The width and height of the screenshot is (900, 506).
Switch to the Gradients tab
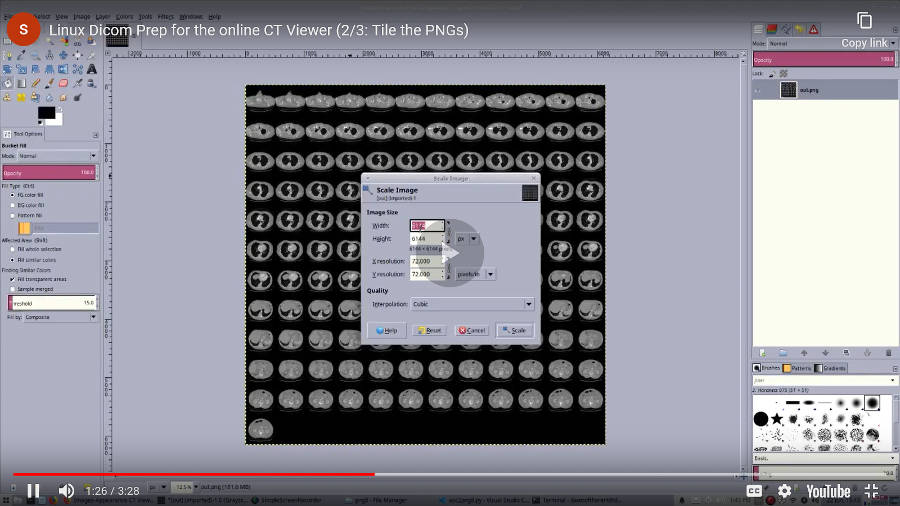tap(830, 368)
